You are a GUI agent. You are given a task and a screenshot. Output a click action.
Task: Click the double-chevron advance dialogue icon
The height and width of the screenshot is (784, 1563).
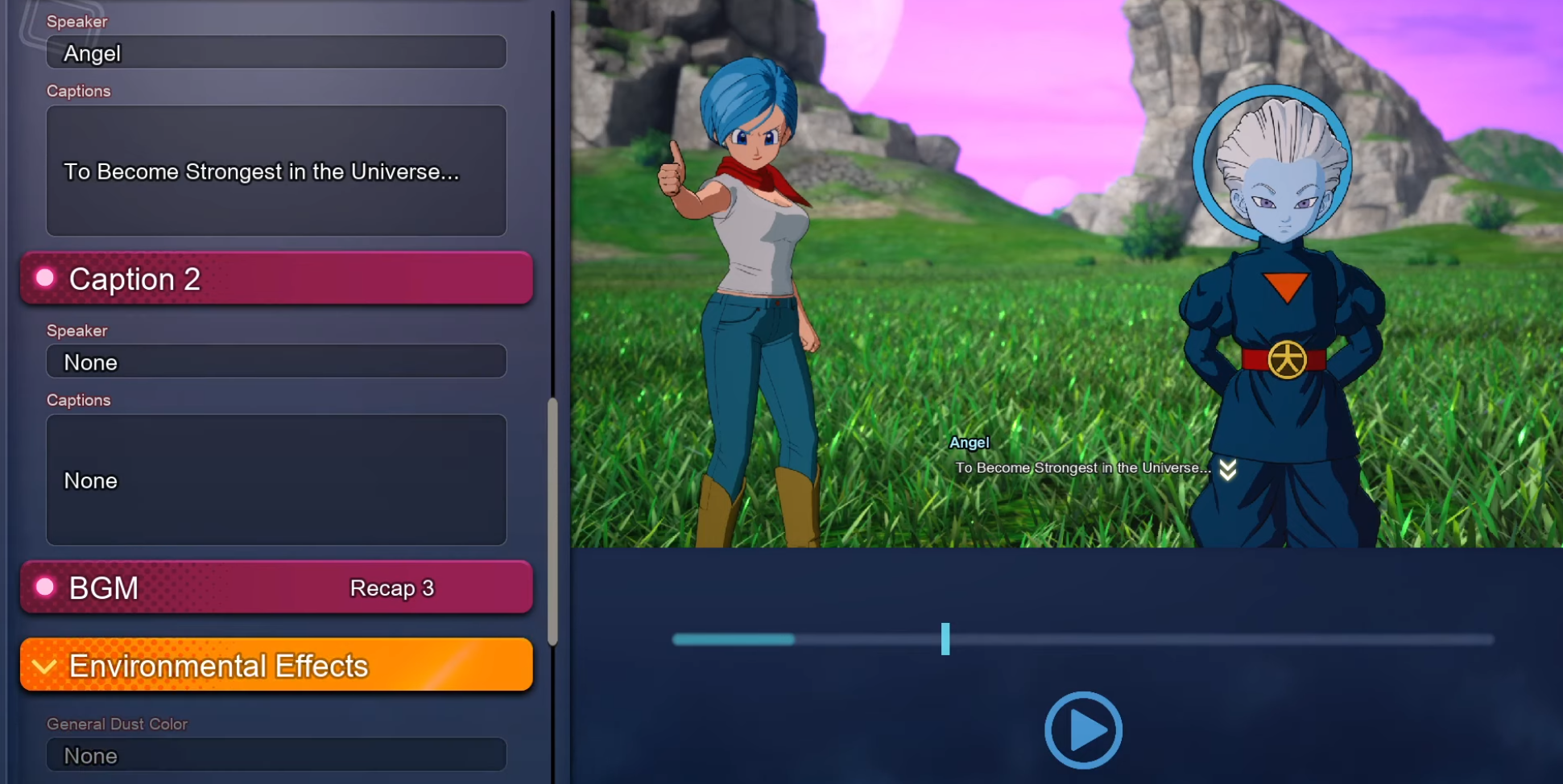(1227, 469)
